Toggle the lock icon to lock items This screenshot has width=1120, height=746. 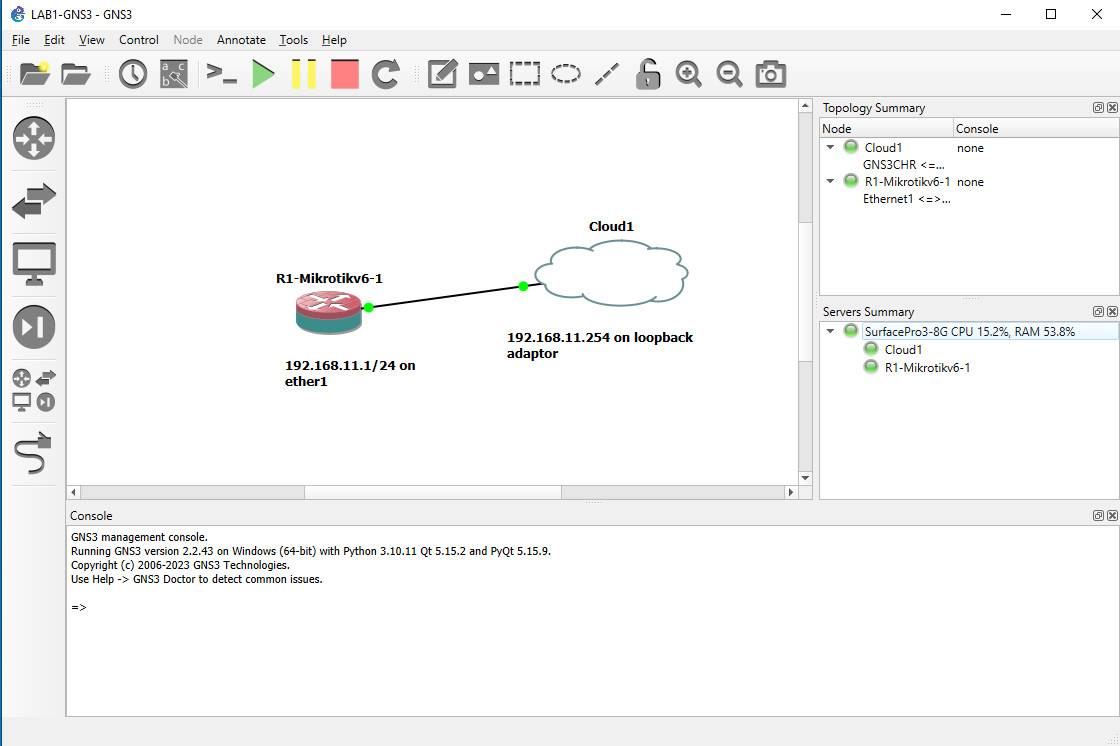pyautogui.click(x=647, y=73)
